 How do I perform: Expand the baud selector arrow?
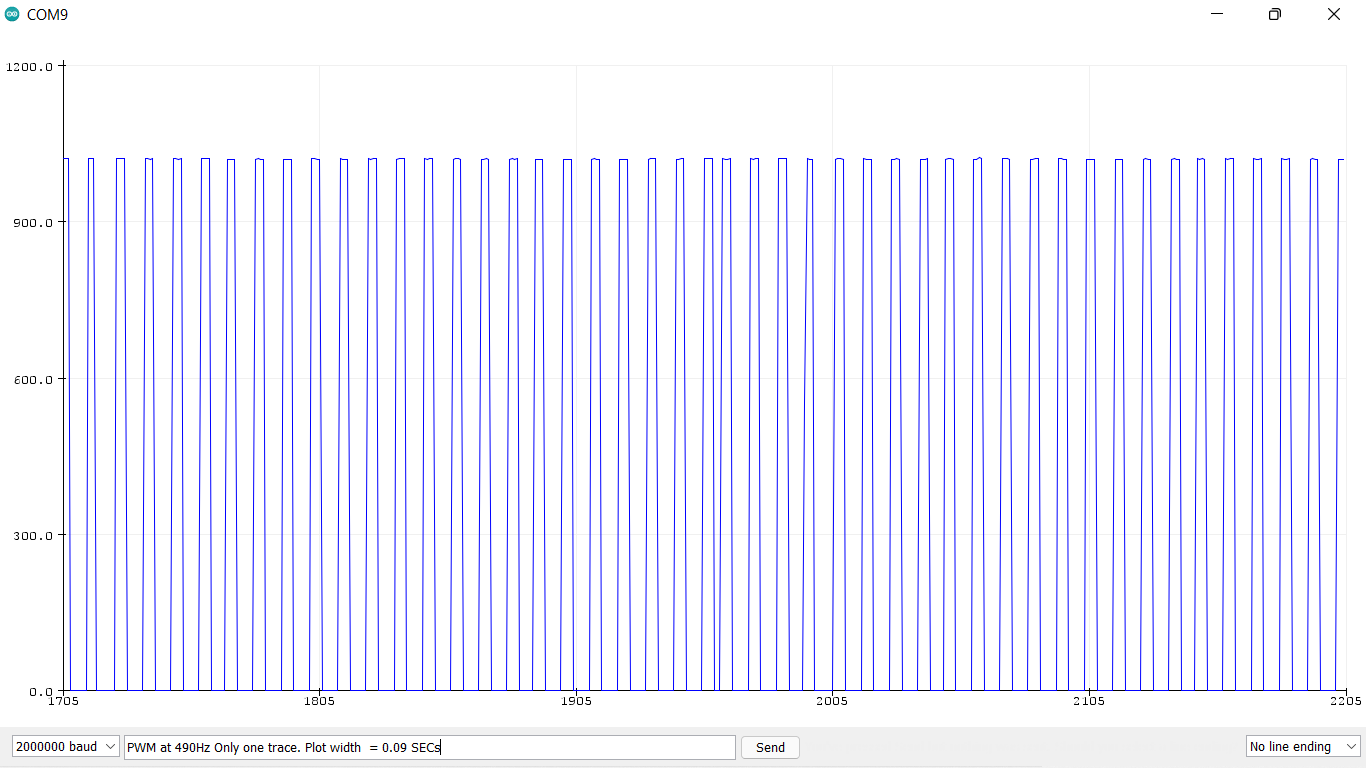[110, 746]
